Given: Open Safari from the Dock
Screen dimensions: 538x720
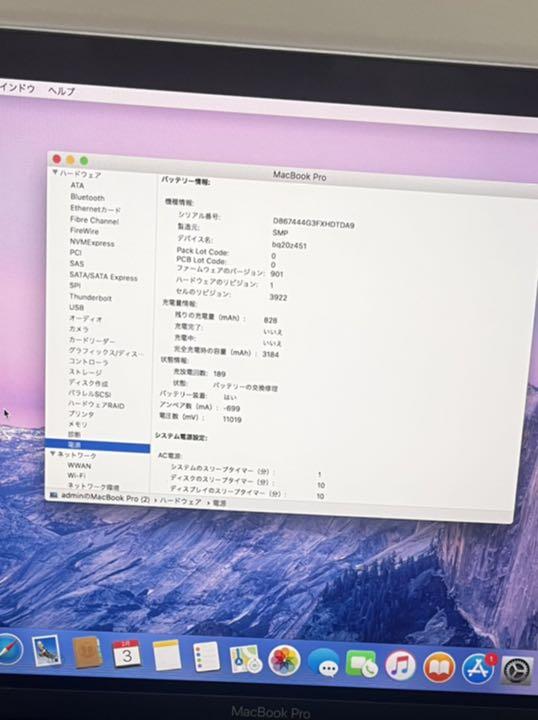Looking at the screenshot, I should click(9, 649).
